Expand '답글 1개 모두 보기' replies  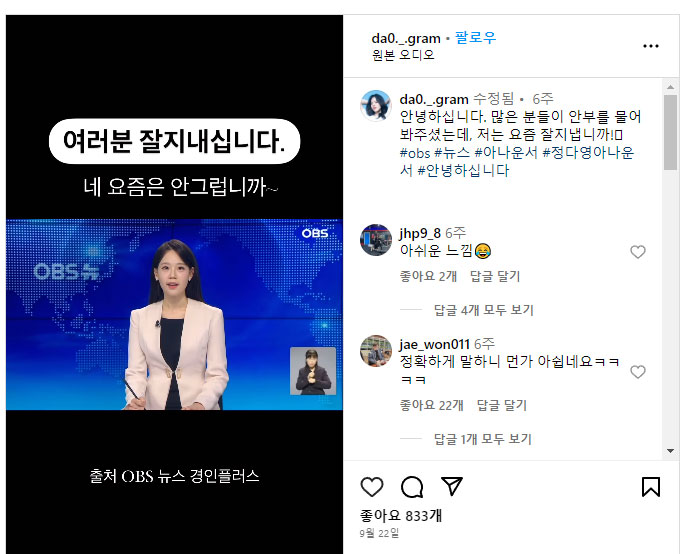point(483,439)
